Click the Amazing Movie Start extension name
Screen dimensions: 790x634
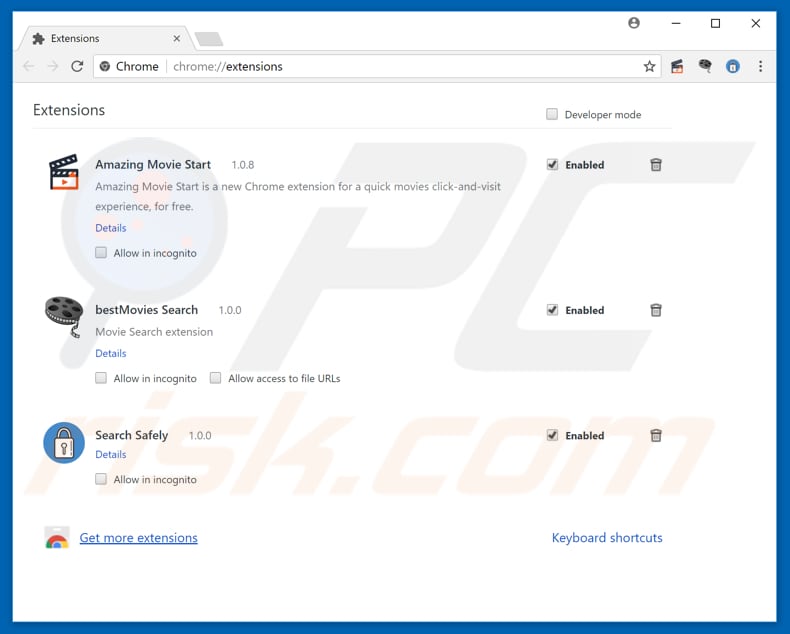tap(153, 165)
